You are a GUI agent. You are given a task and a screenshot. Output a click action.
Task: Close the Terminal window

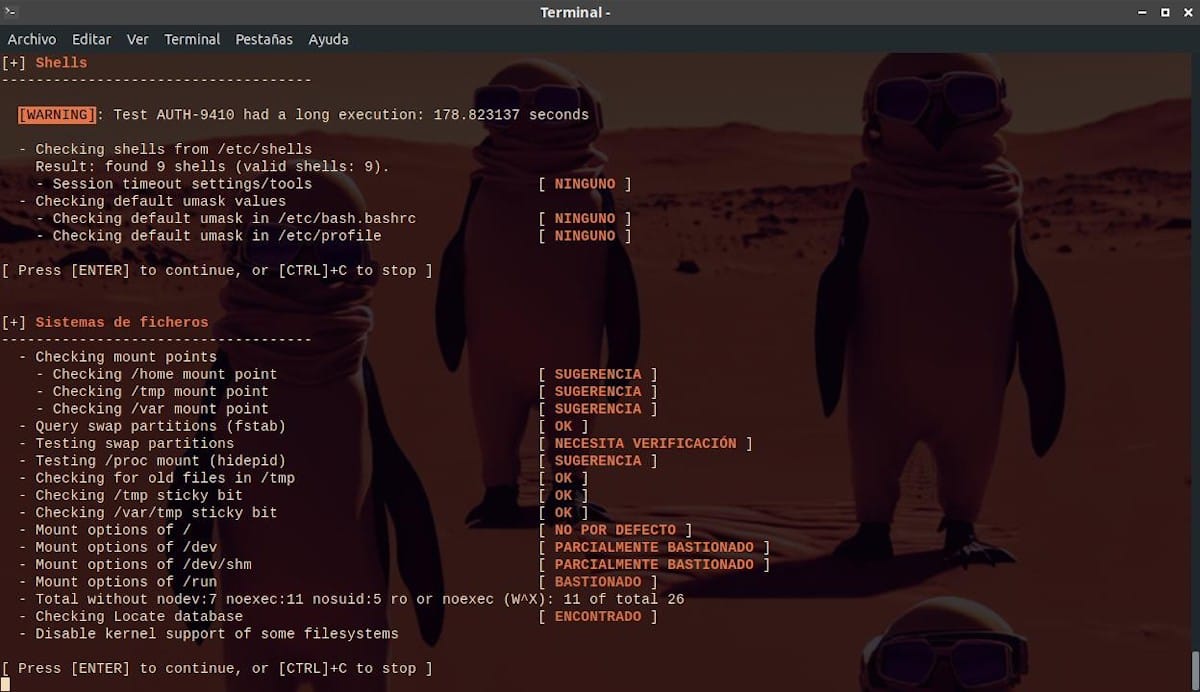click(x=1186, y=12)
